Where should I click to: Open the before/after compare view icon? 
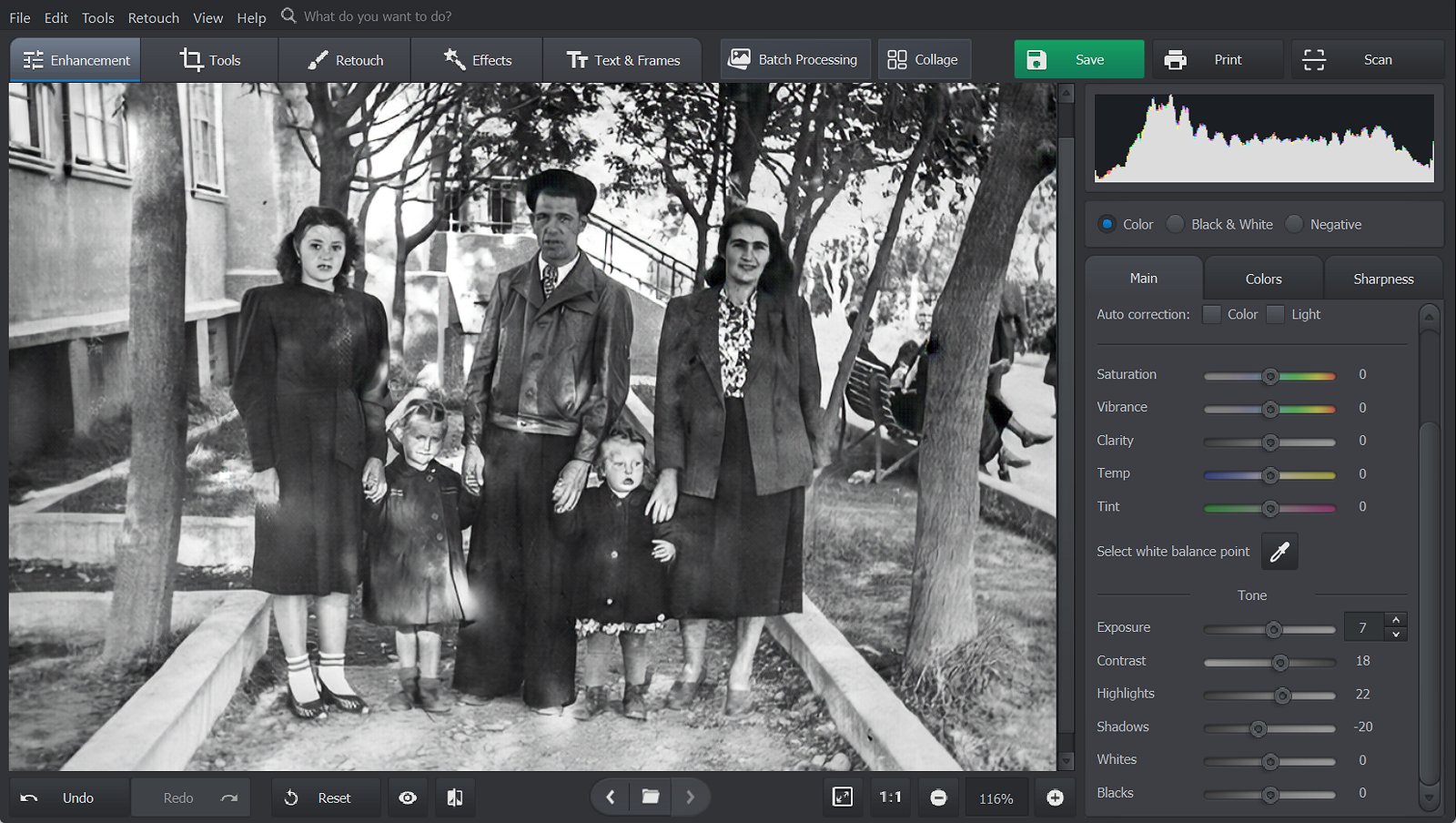tap(455, 798)
